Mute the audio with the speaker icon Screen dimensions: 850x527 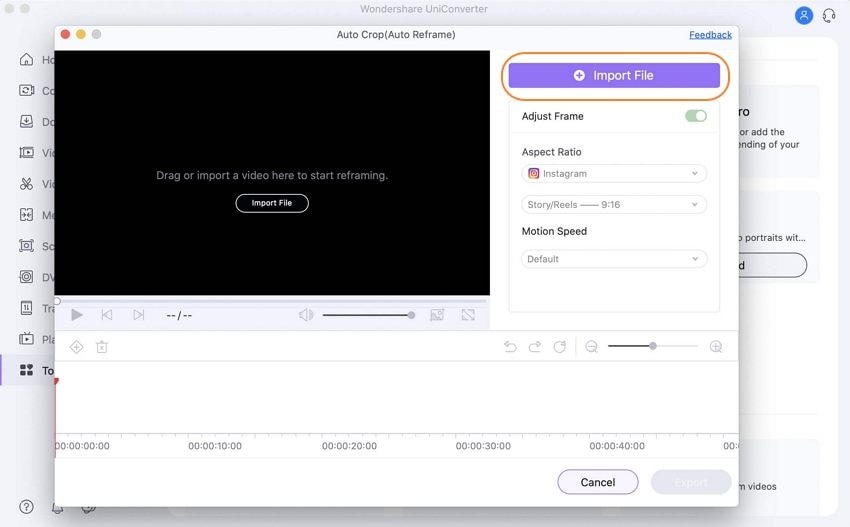click(x=306, y=315)
